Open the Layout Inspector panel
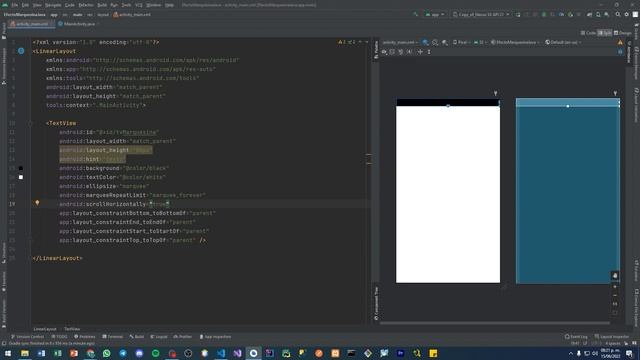640x360 pixels. 612,337
